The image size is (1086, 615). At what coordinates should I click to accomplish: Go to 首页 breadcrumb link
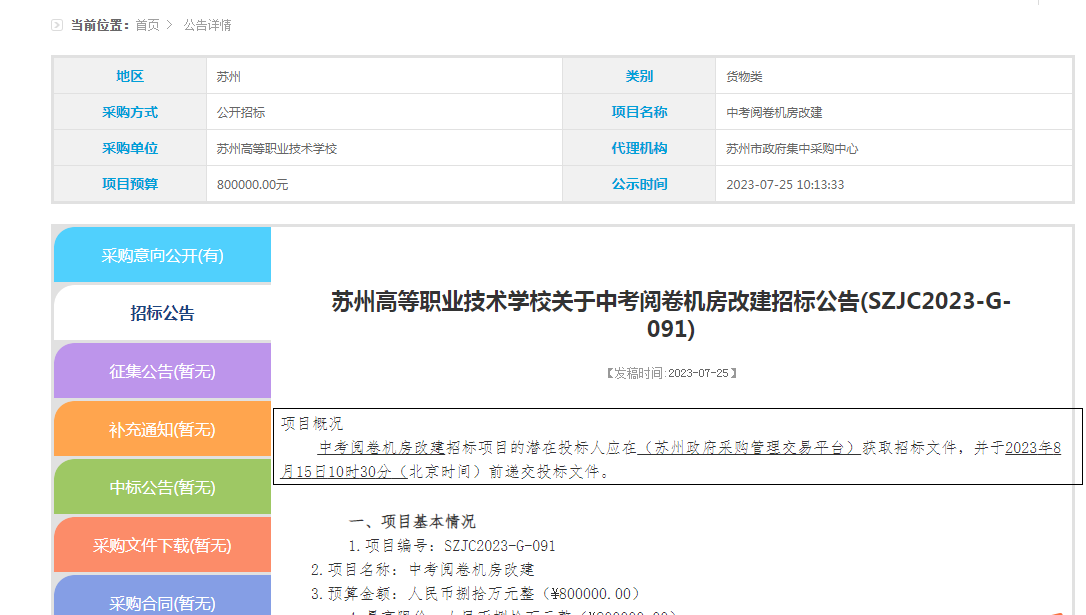pos(147,25)
